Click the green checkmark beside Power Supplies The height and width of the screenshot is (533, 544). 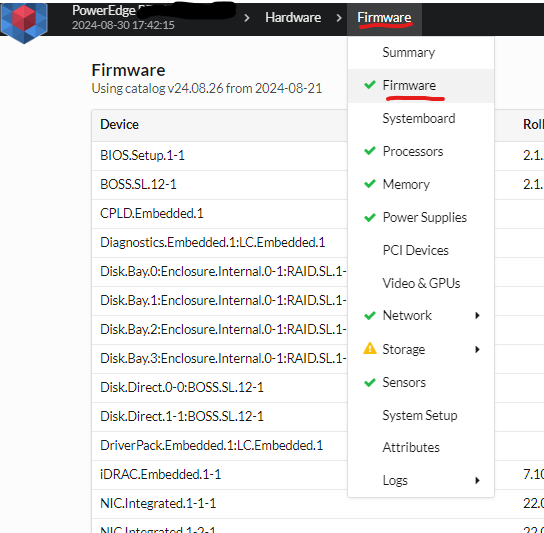pyautogui.click(x=370, y=217)
